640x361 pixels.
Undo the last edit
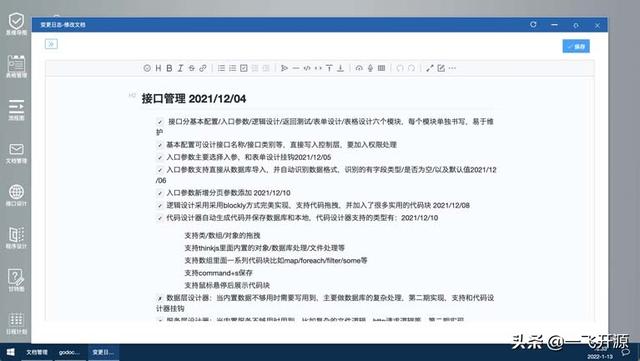pyautogui.click(x=400, y=68)
